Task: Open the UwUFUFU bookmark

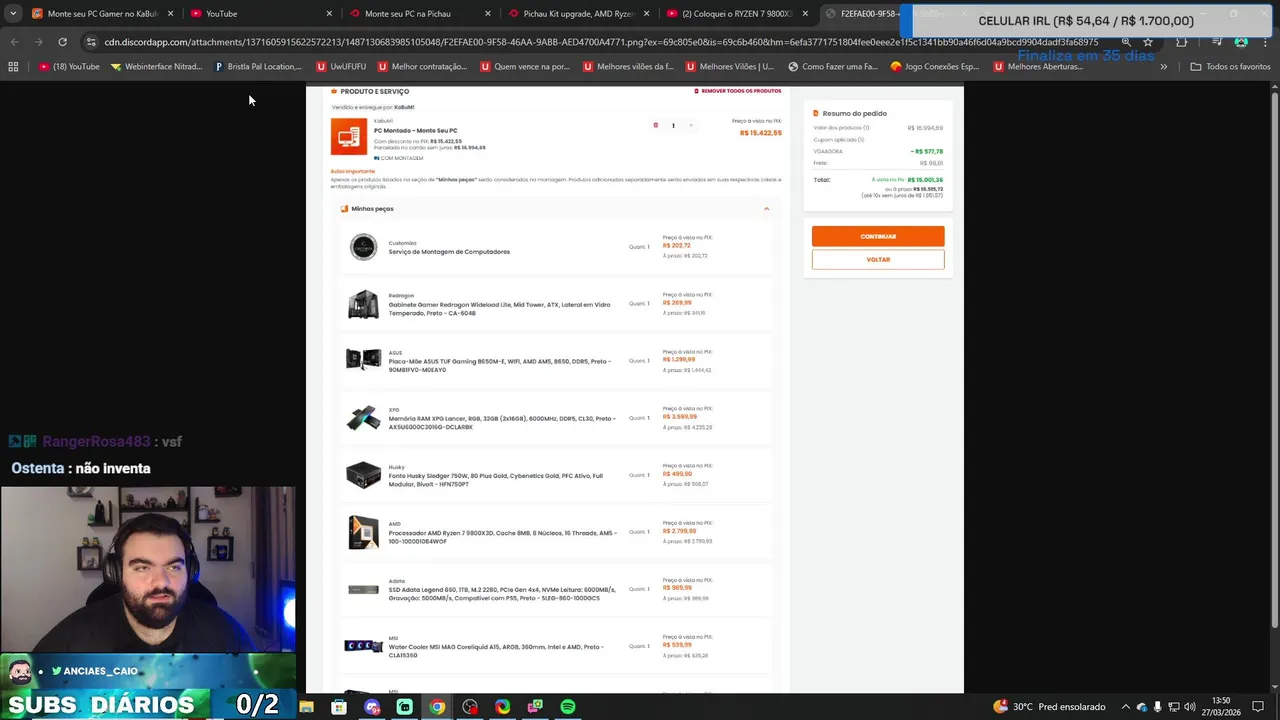Action: [341, 66]
